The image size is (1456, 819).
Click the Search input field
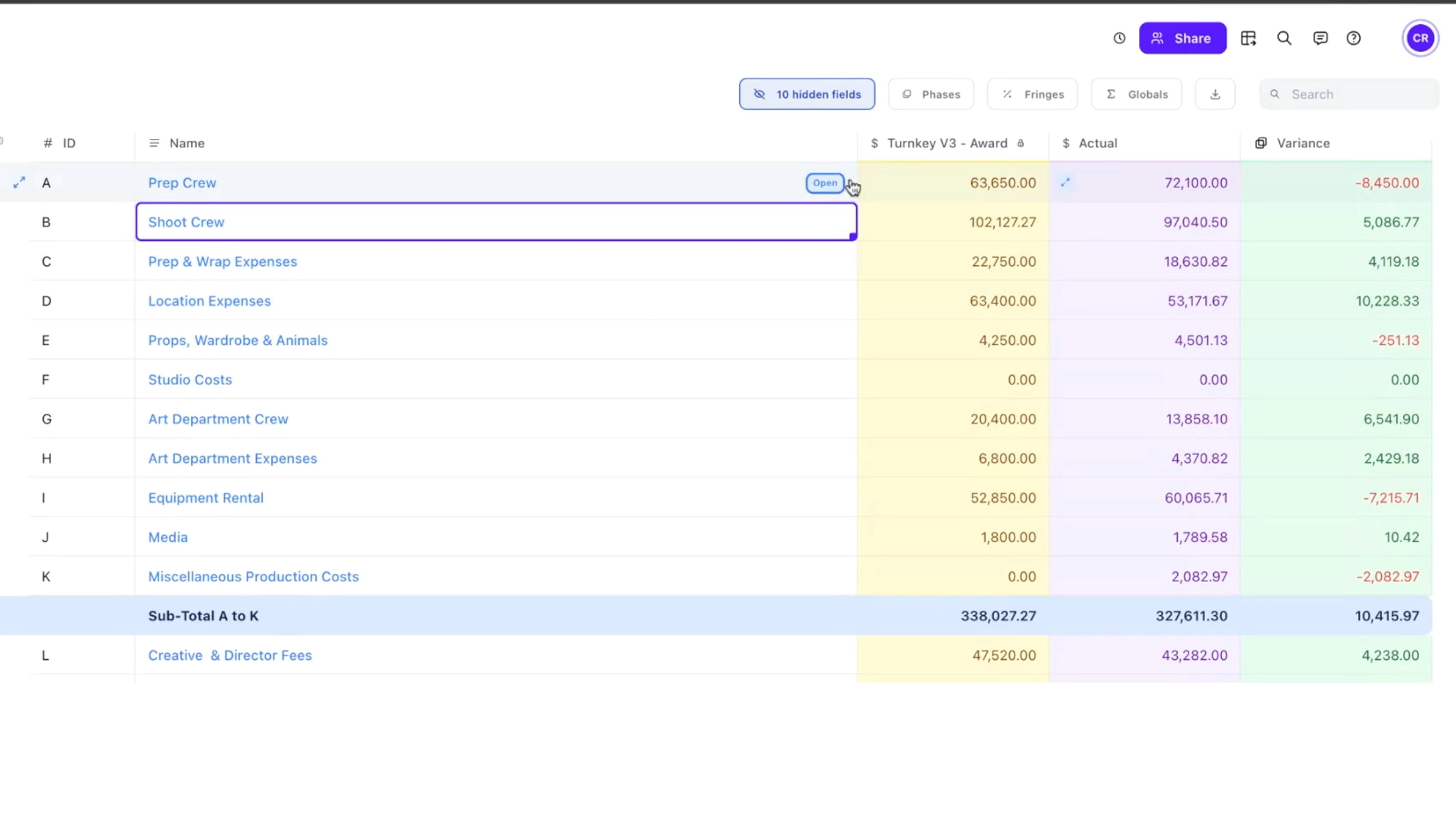1357,94
